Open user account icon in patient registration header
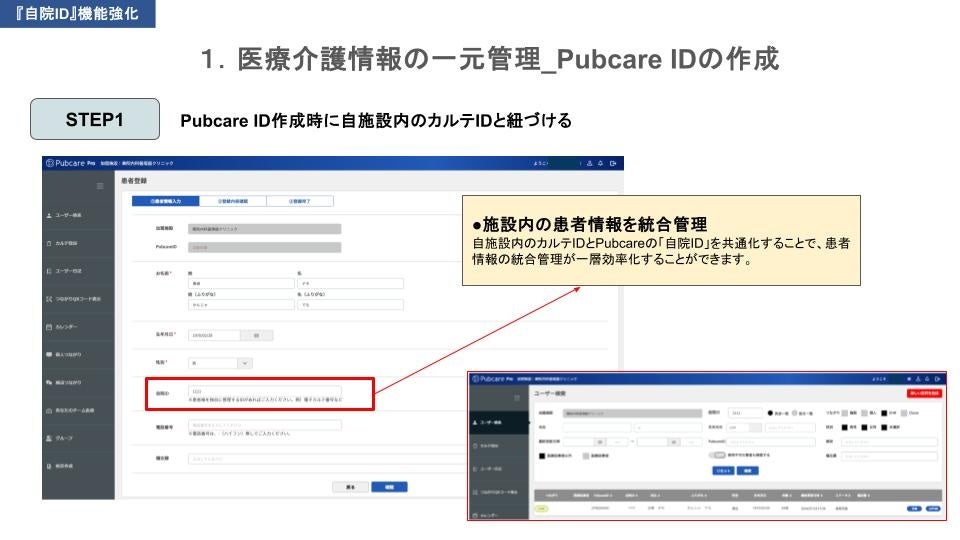The height and width of the screenshot is (540, 960). coord(590,163)
